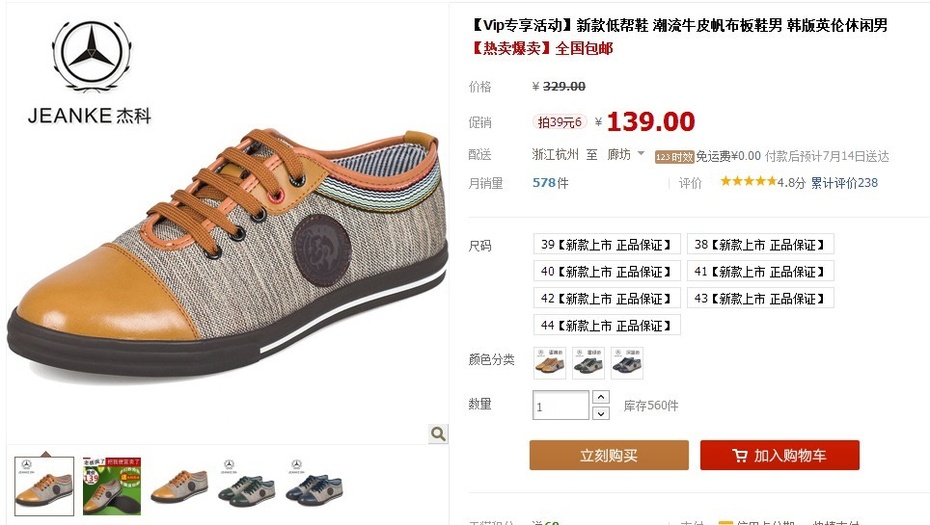Pick the tan-colored shoe swatch
The image size is (930, 525).
click(x=550, y=363)
